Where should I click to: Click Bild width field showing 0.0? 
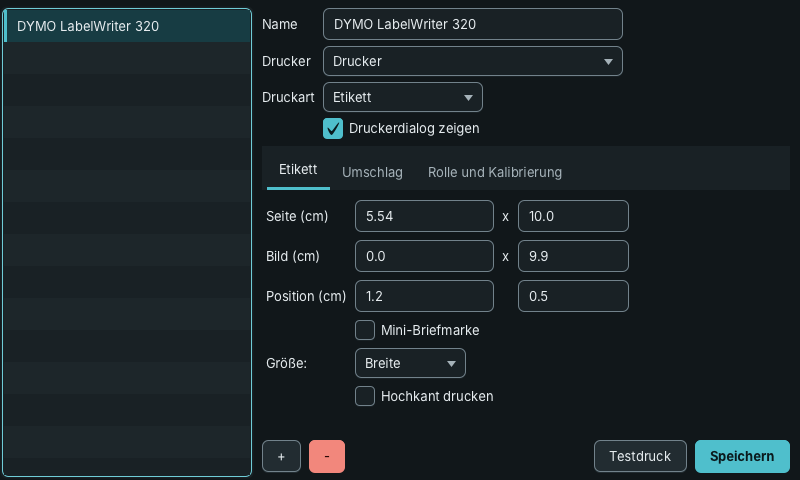point(424,256)
